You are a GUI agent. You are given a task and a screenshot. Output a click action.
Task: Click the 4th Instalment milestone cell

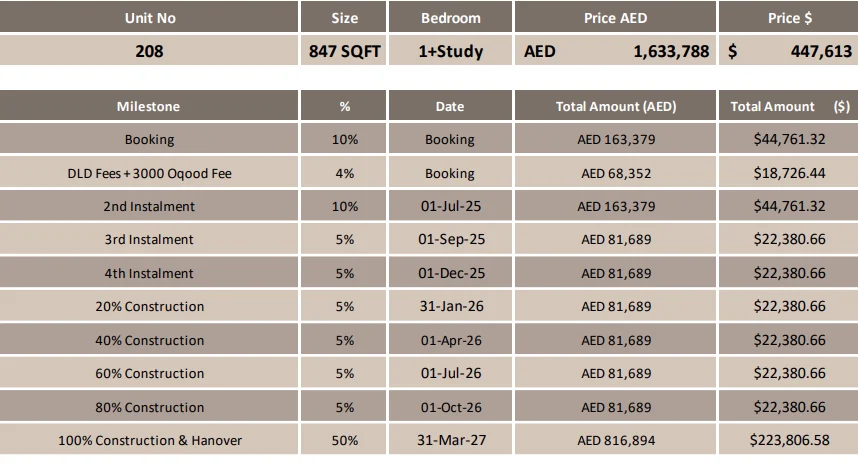tap(149, 273)
